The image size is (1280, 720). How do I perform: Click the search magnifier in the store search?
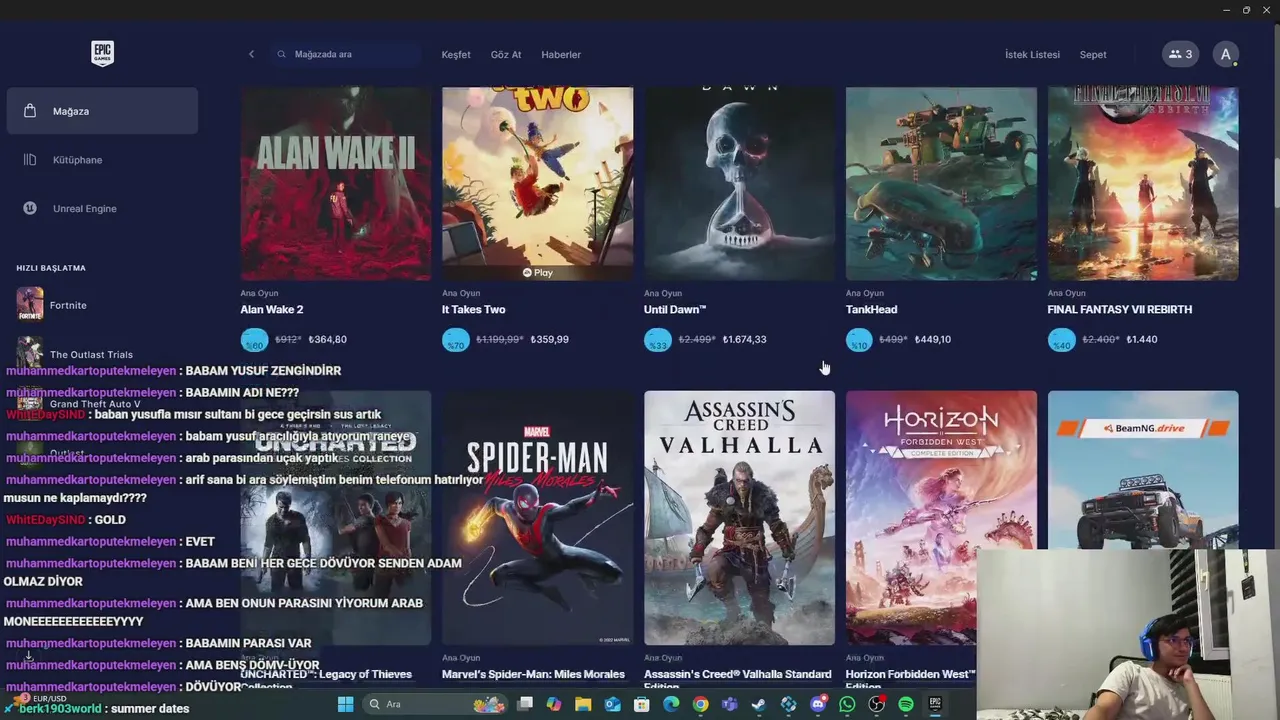pyautogui.click(x=281, y=54)
